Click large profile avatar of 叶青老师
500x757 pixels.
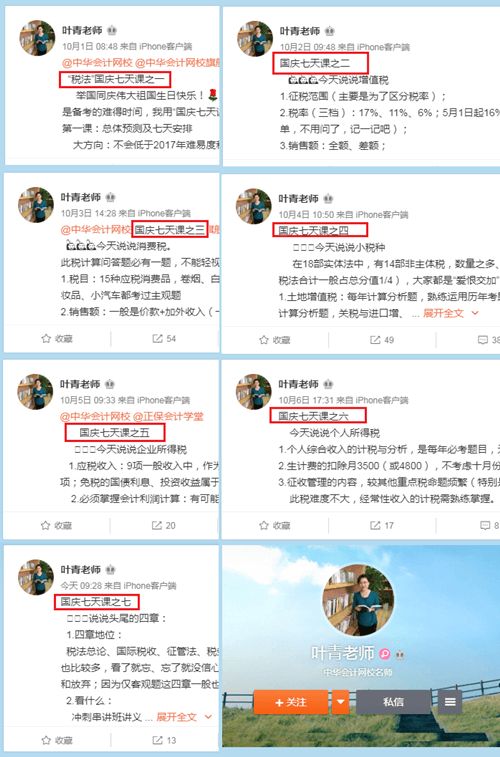click(x=358, y=600)
